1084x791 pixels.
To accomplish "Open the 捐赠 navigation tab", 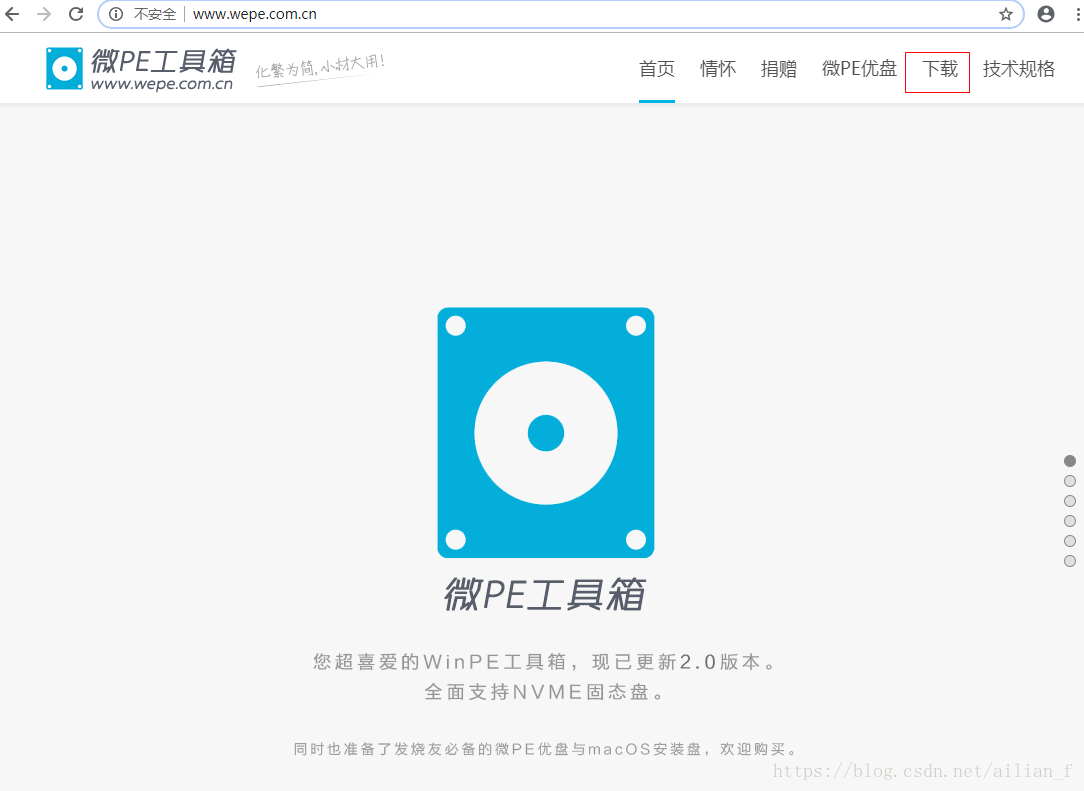I will point(778,68).
